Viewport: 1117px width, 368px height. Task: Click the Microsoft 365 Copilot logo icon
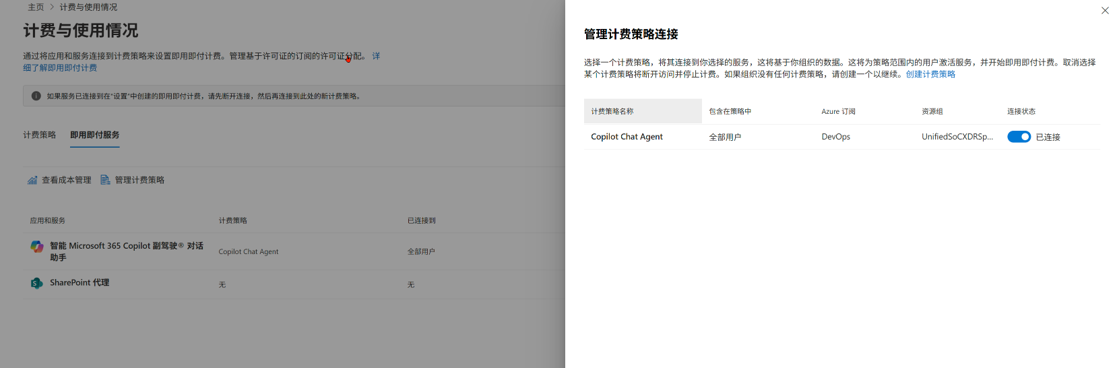tap(36, 246)
